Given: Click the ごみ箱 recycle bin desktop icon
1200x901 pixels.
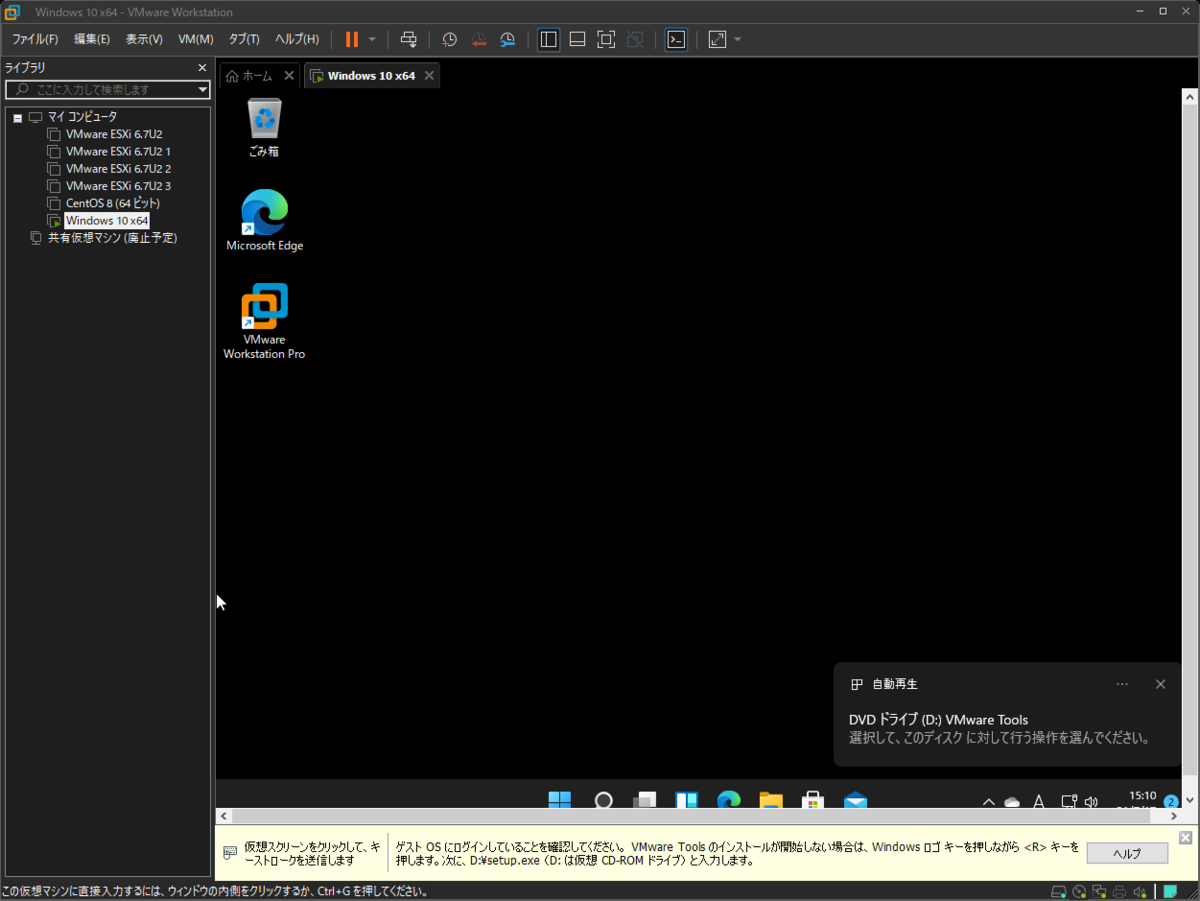Looking at the screenshot, I should 264,128.
